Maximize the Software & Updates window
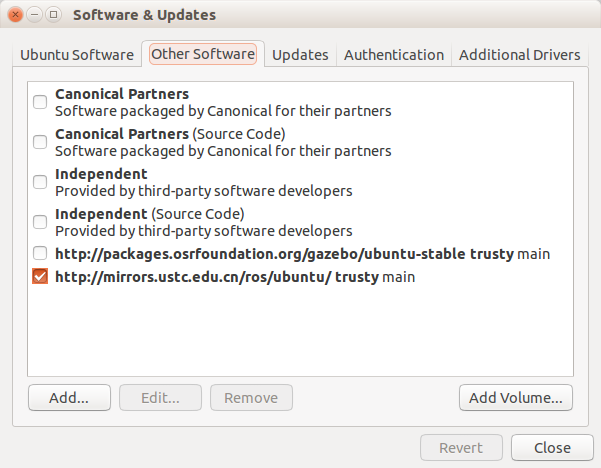 tap(52, 15)
